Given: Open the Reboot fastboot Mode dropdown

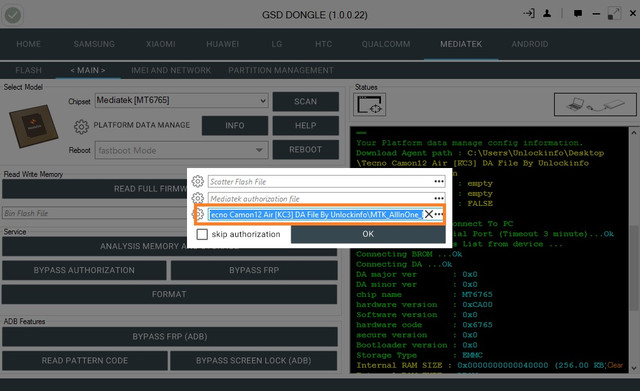Looking at the screenshot, I should click(x=181, y=150).
